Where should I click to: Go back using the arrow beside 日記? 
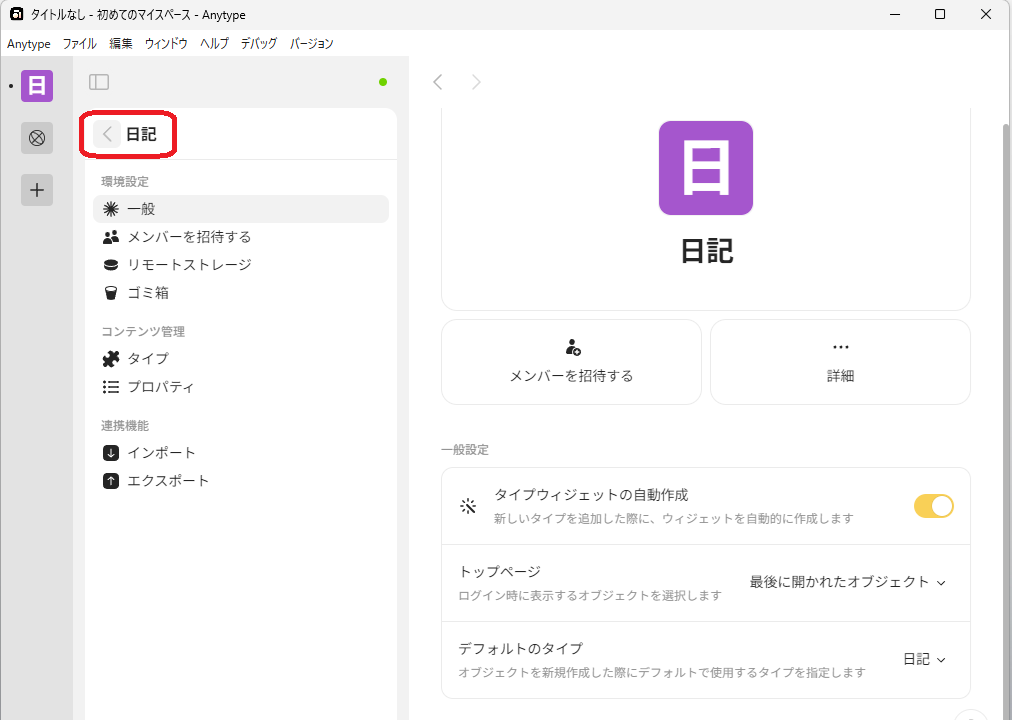click(107, 134)
